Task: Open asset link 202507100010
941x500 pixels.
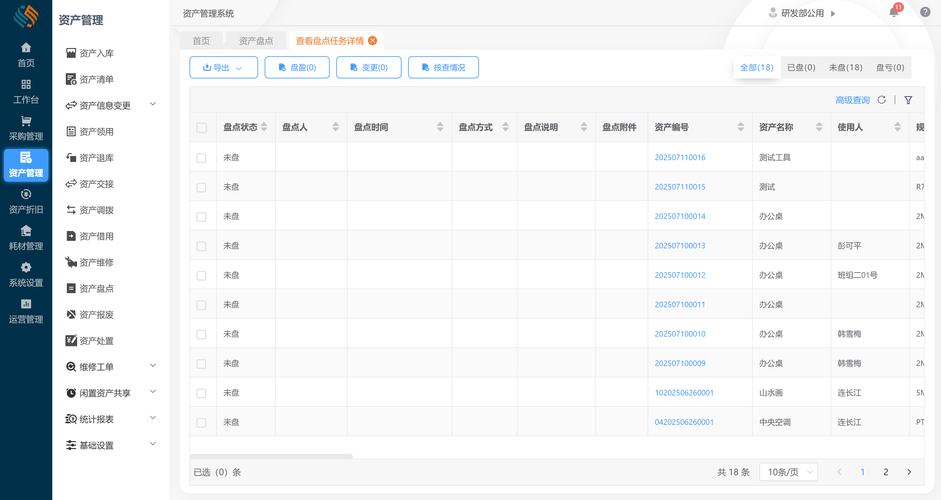Action: [680, 334]
